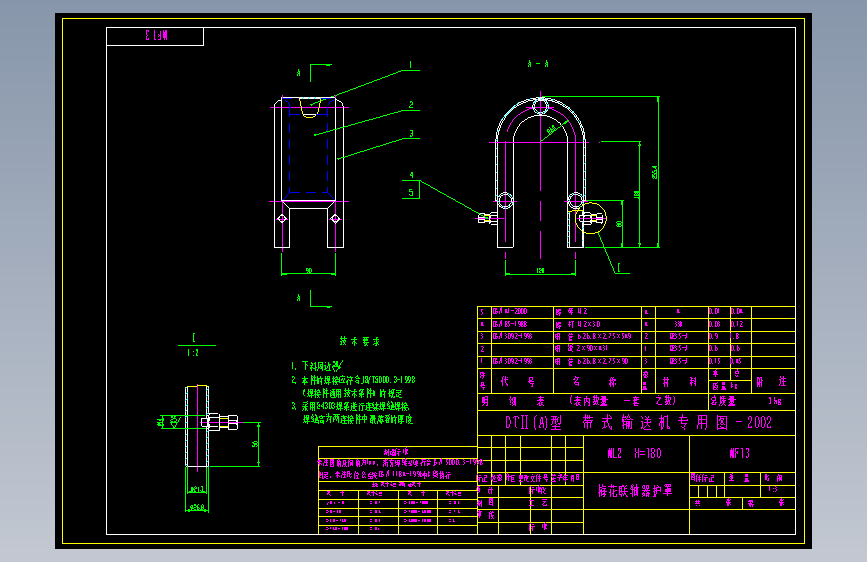867x562 pixels.
Task: Click the '1:3' scale value in title block
Action: (772, 490)
